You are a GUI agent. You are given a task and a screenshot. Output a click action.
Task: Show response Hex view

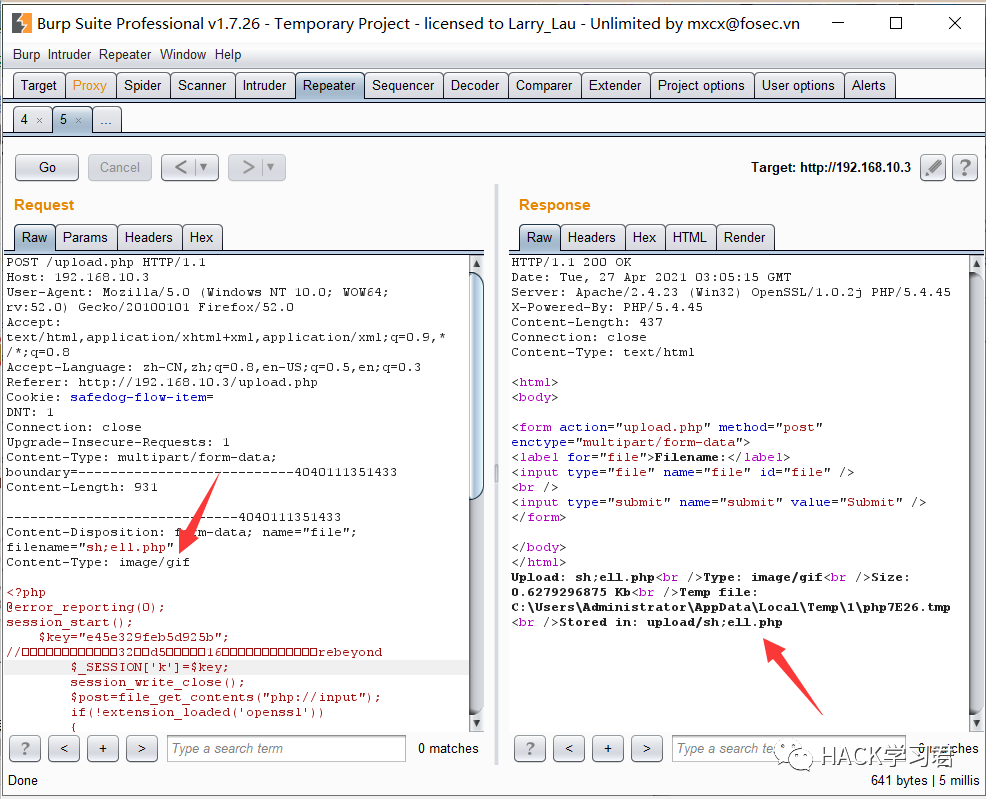point(645,238)
